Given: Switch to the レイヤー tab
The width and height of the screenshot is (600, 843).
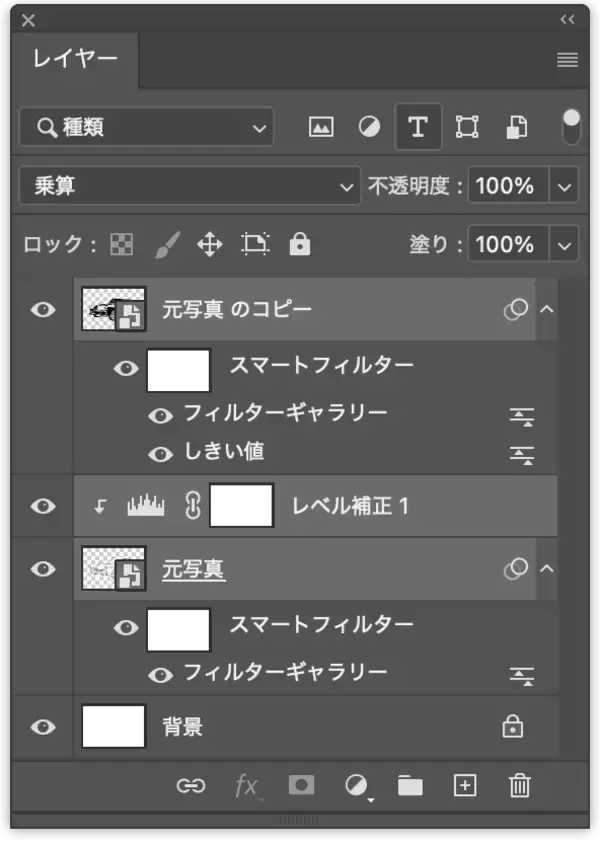Looking at the screenshot, I should coord(75,58).
